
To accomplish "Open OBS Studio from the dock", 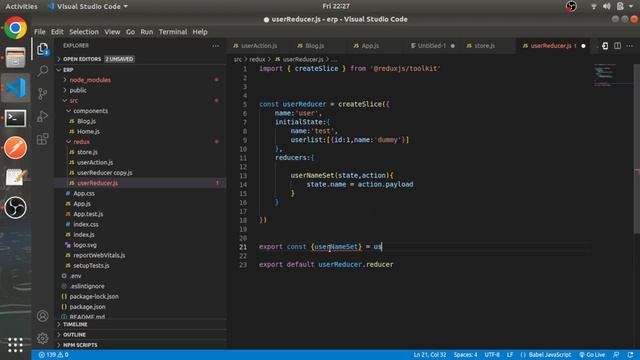I will click(16, 207).
